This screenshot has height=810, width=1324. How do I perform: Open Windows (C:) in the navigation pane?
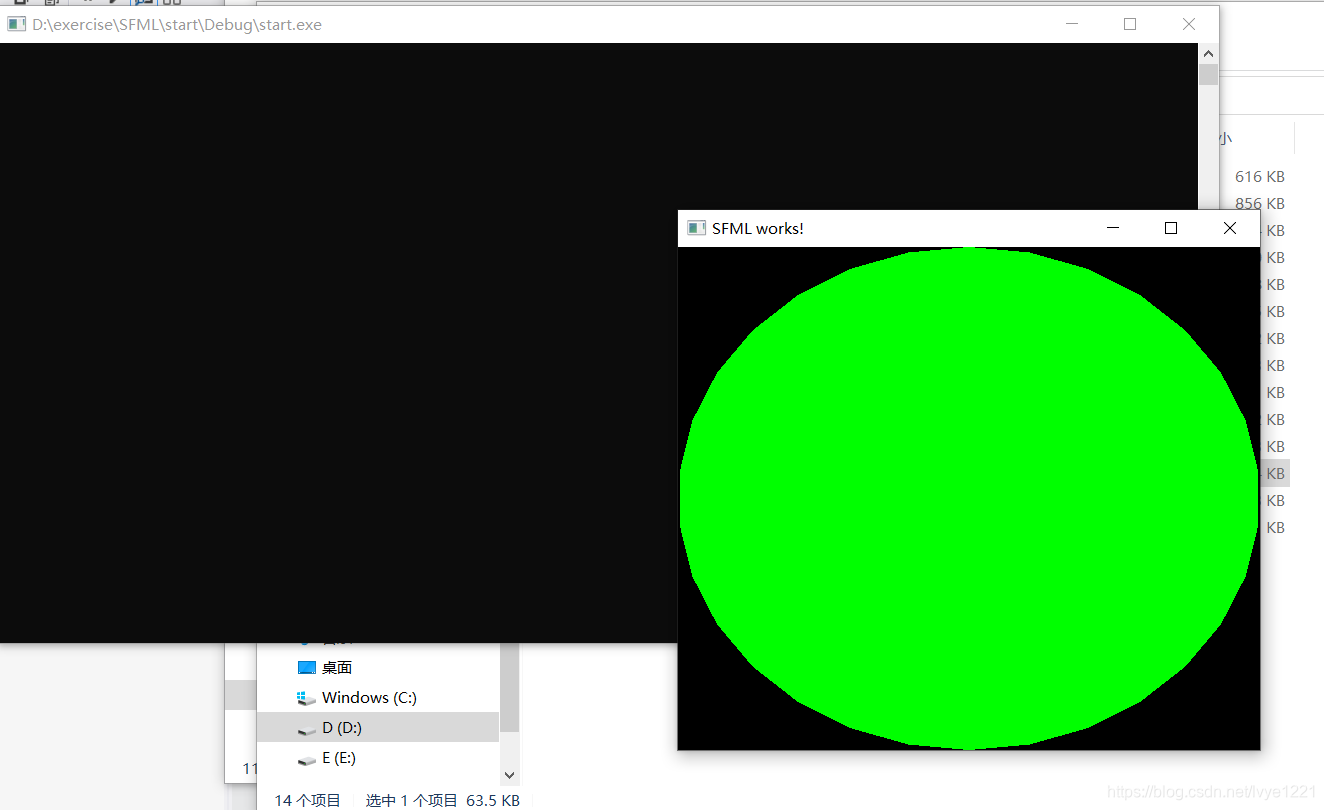click(378, 698)
